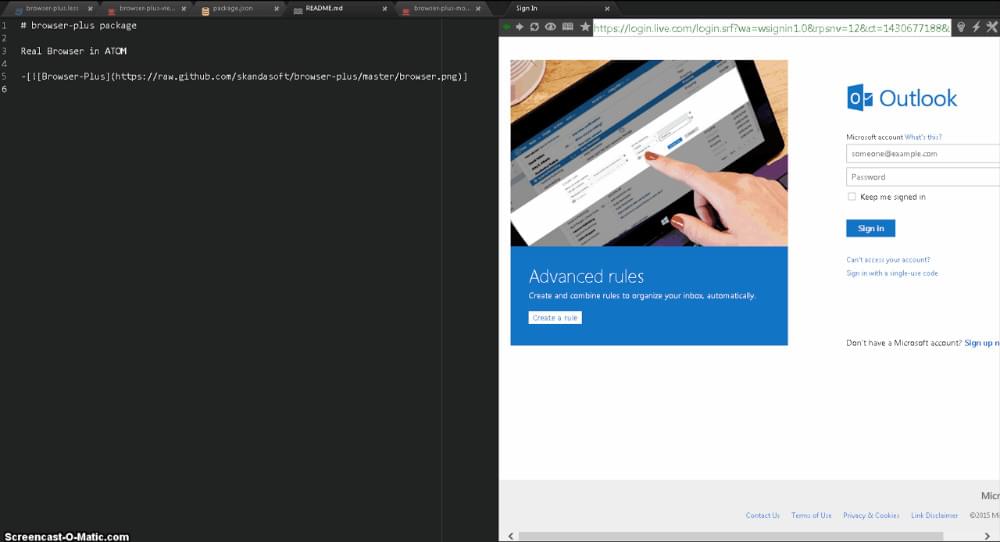Switch to the browser-plus-vie... tab
This screenshot has width=1000, height=542.
(x=147, y=8)
